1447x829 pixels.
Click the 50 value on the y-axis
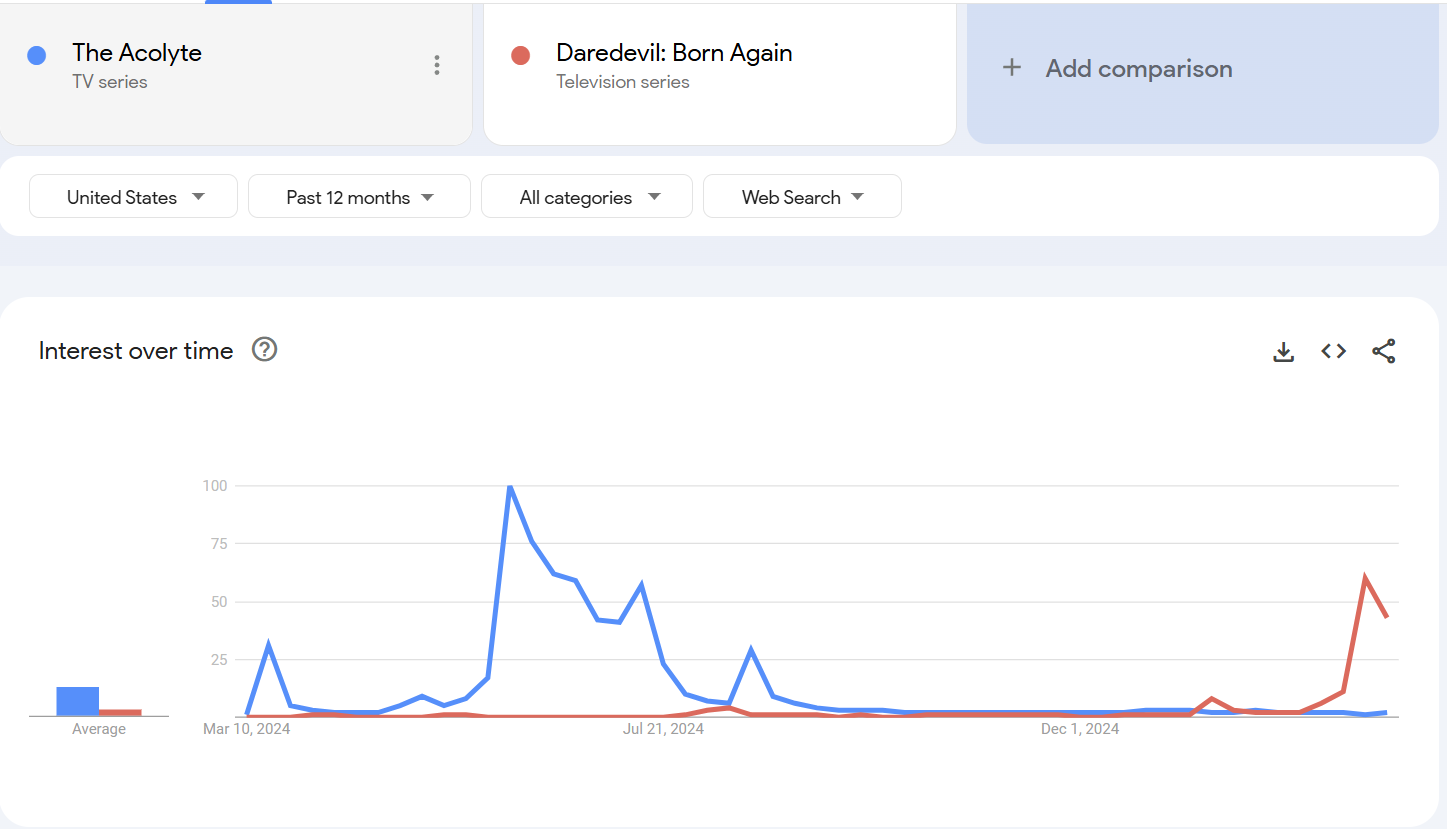pyautogui.click(x=219, y=602)
